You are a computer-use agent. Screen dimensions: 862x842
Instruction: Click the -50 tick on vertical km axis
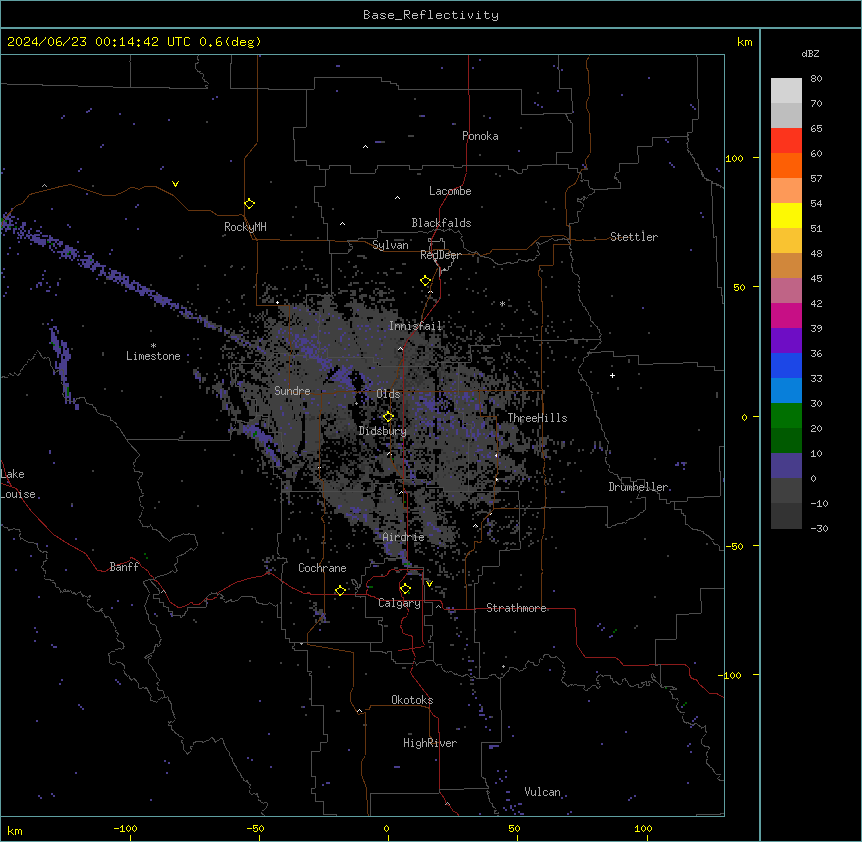click(x=734, y=546)
